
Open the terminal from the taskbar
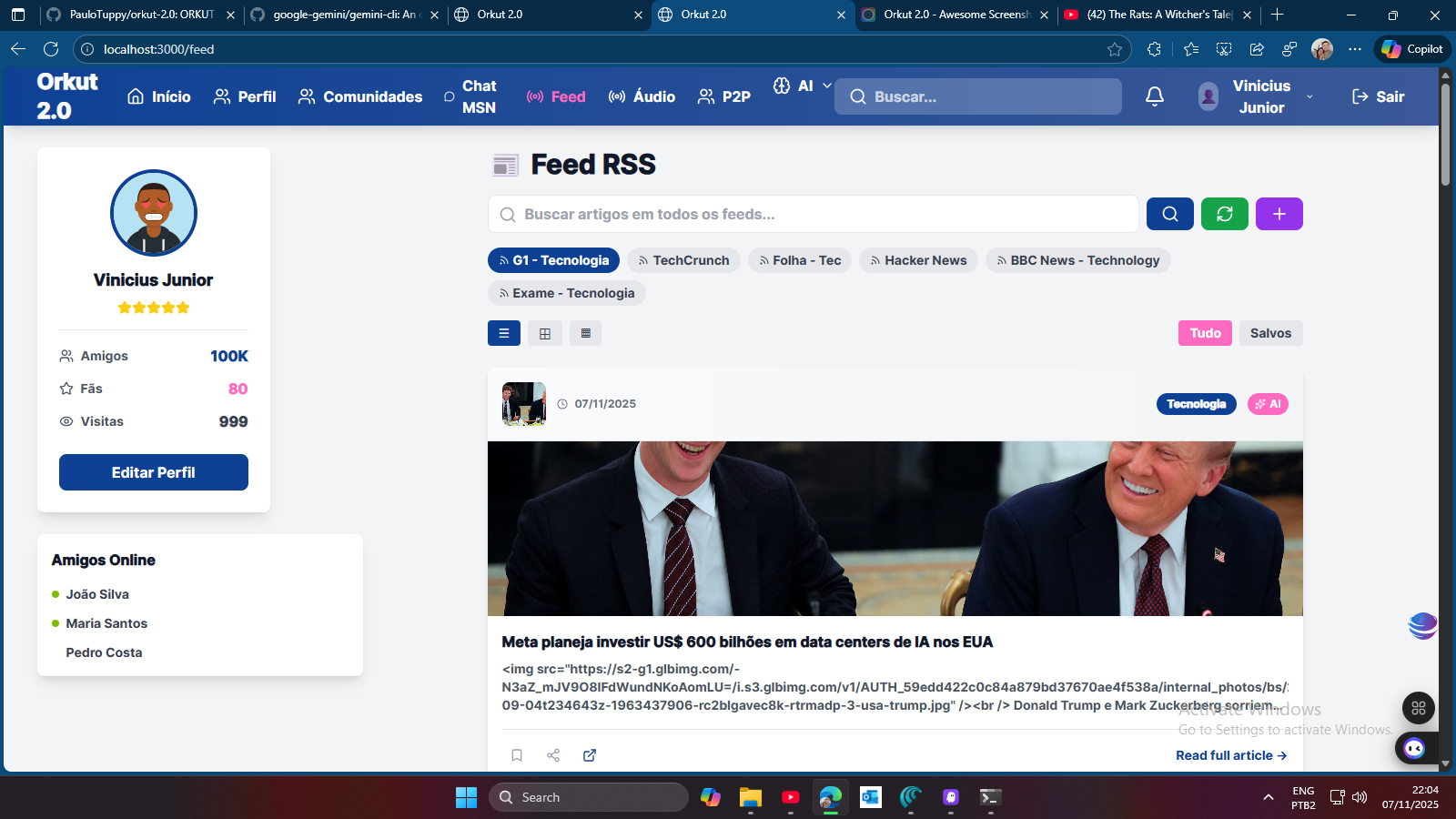[991, 797]
